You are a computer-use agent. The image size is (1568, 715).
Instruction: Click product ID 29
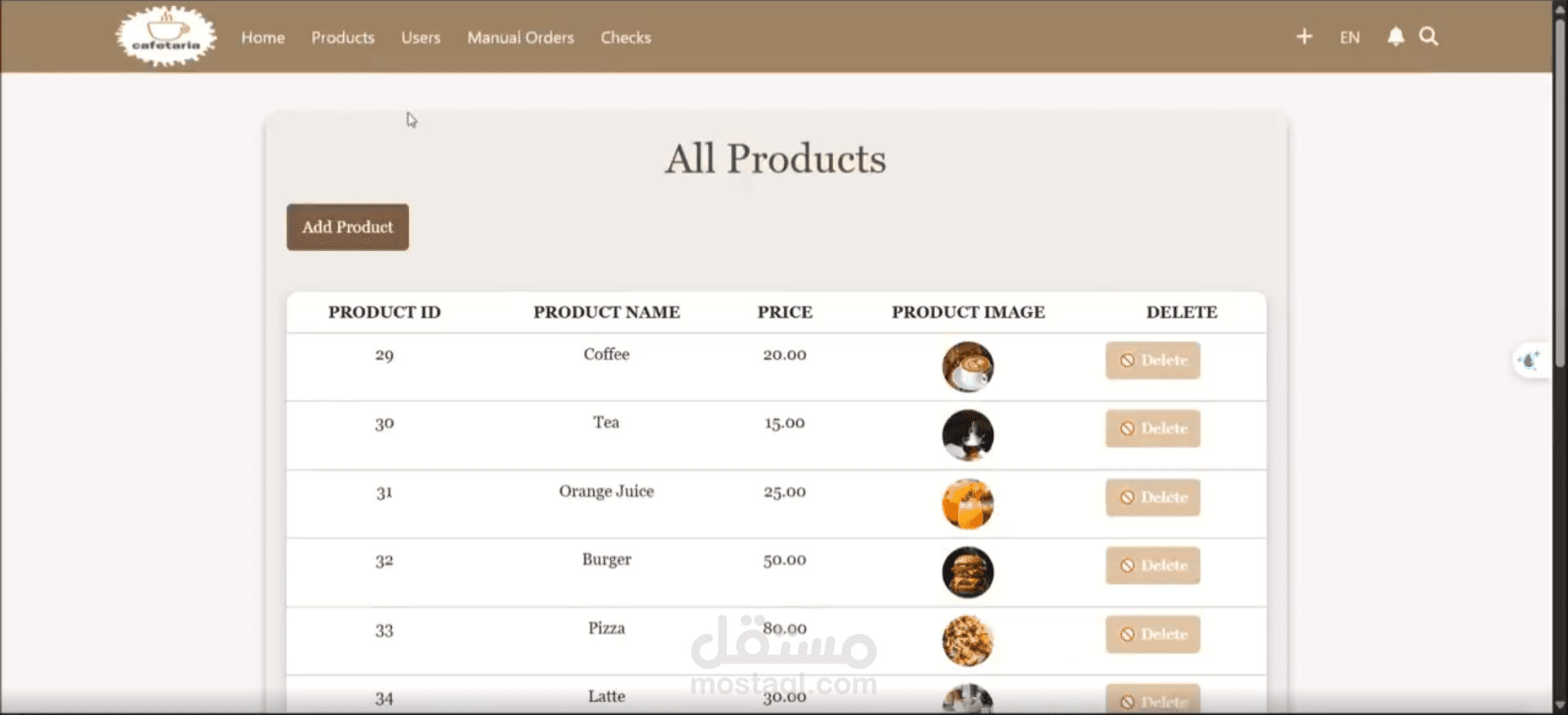385,355
